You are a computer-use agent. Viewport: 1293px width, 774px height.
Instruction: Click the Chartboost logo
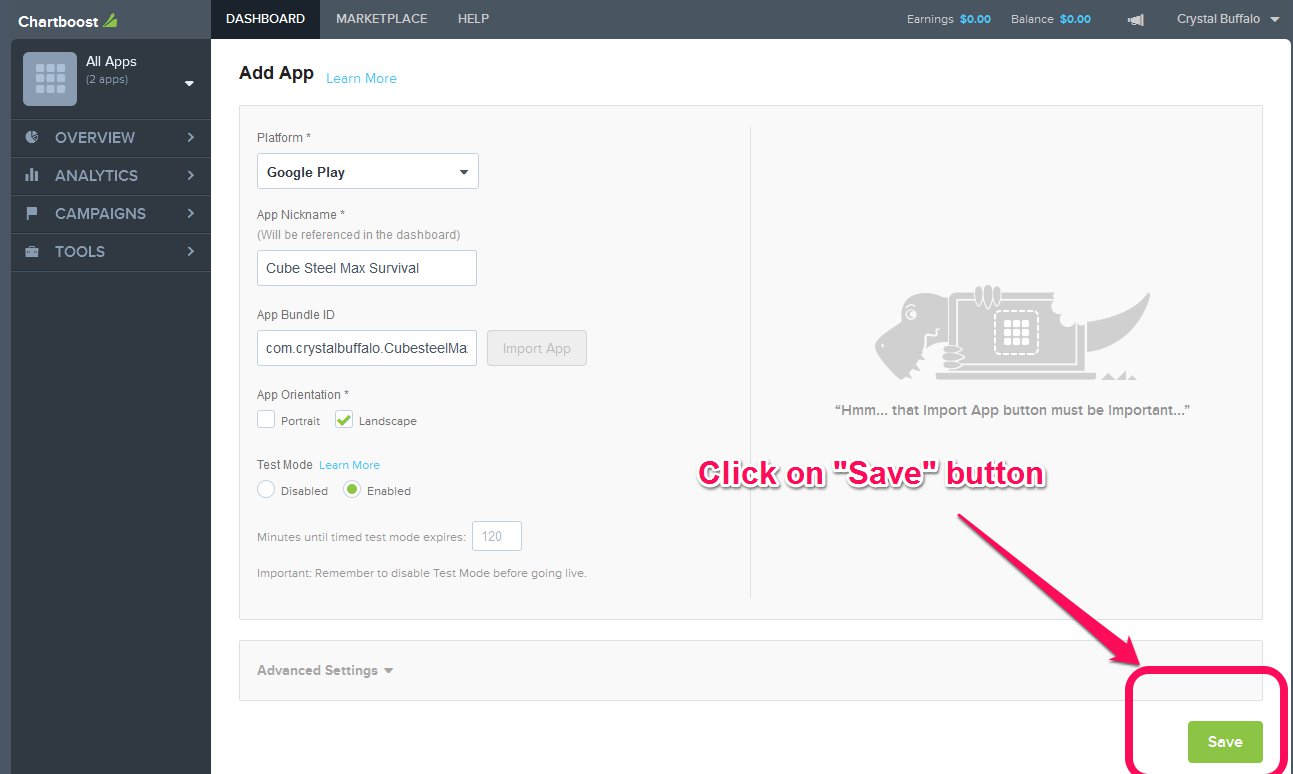tap(67, 19)
